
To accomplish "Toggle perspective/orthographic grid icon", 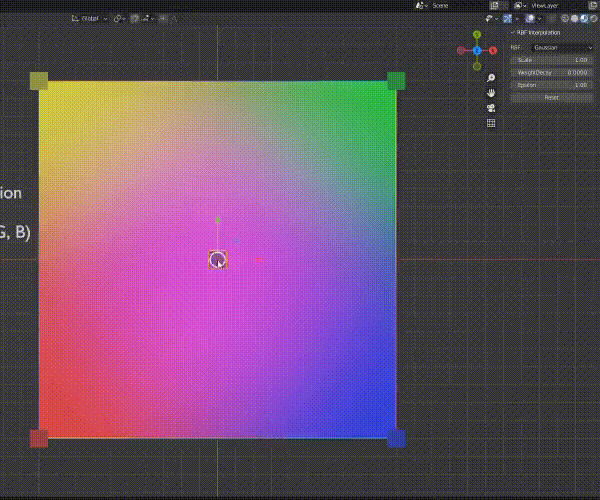I will 491,123.
